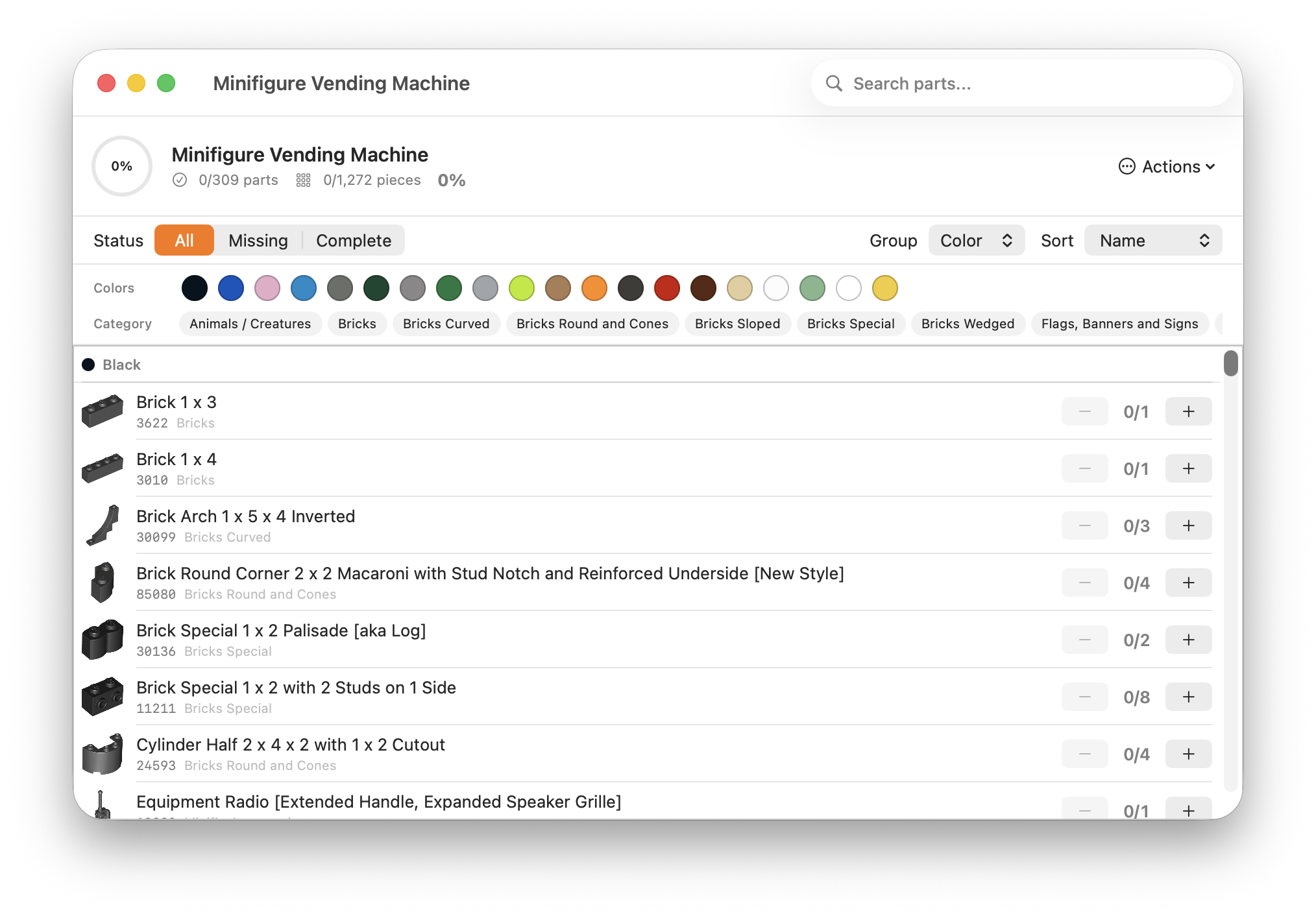Increase Cylinder Half 2 x 4 x 2 count
This screenshot has height=916, width=1316.
1188,754
